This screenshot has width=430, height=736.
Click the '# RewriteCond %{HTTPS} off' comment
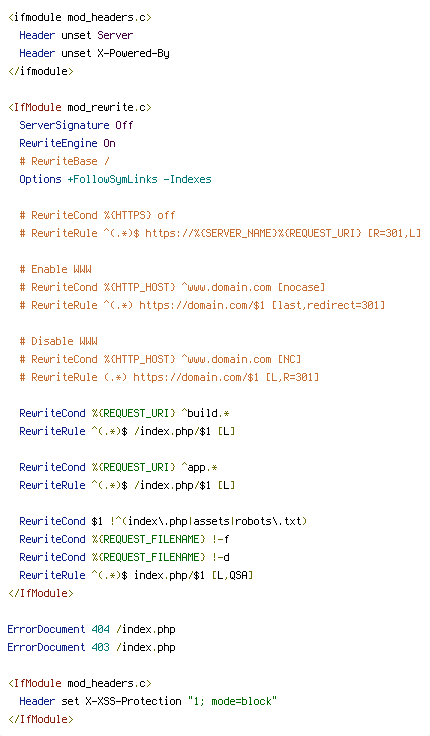point(97,215)
